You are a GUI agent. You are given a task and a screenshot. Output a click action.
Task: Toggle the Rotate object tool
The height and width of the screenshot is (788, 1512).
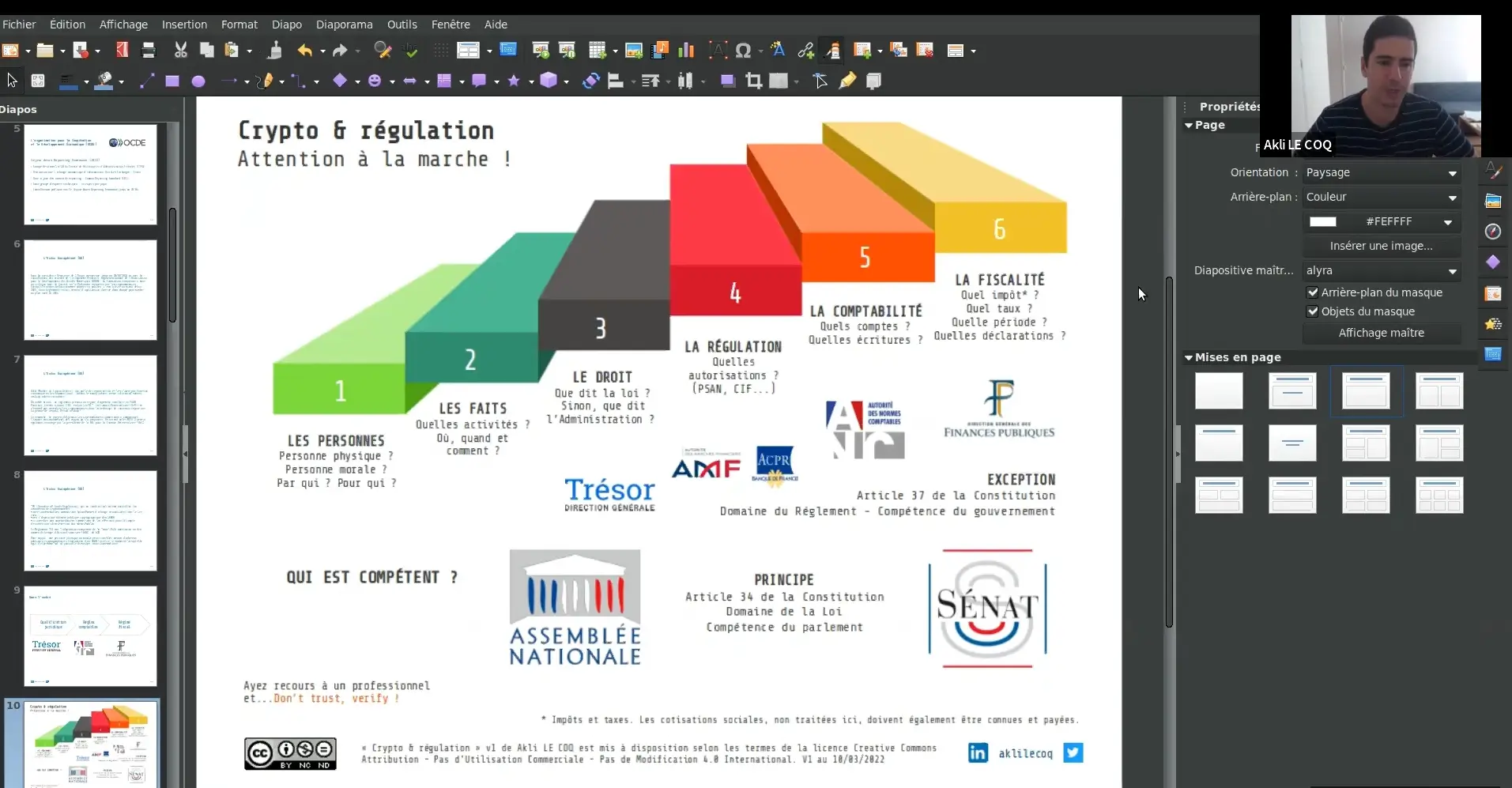coord(591,81)
